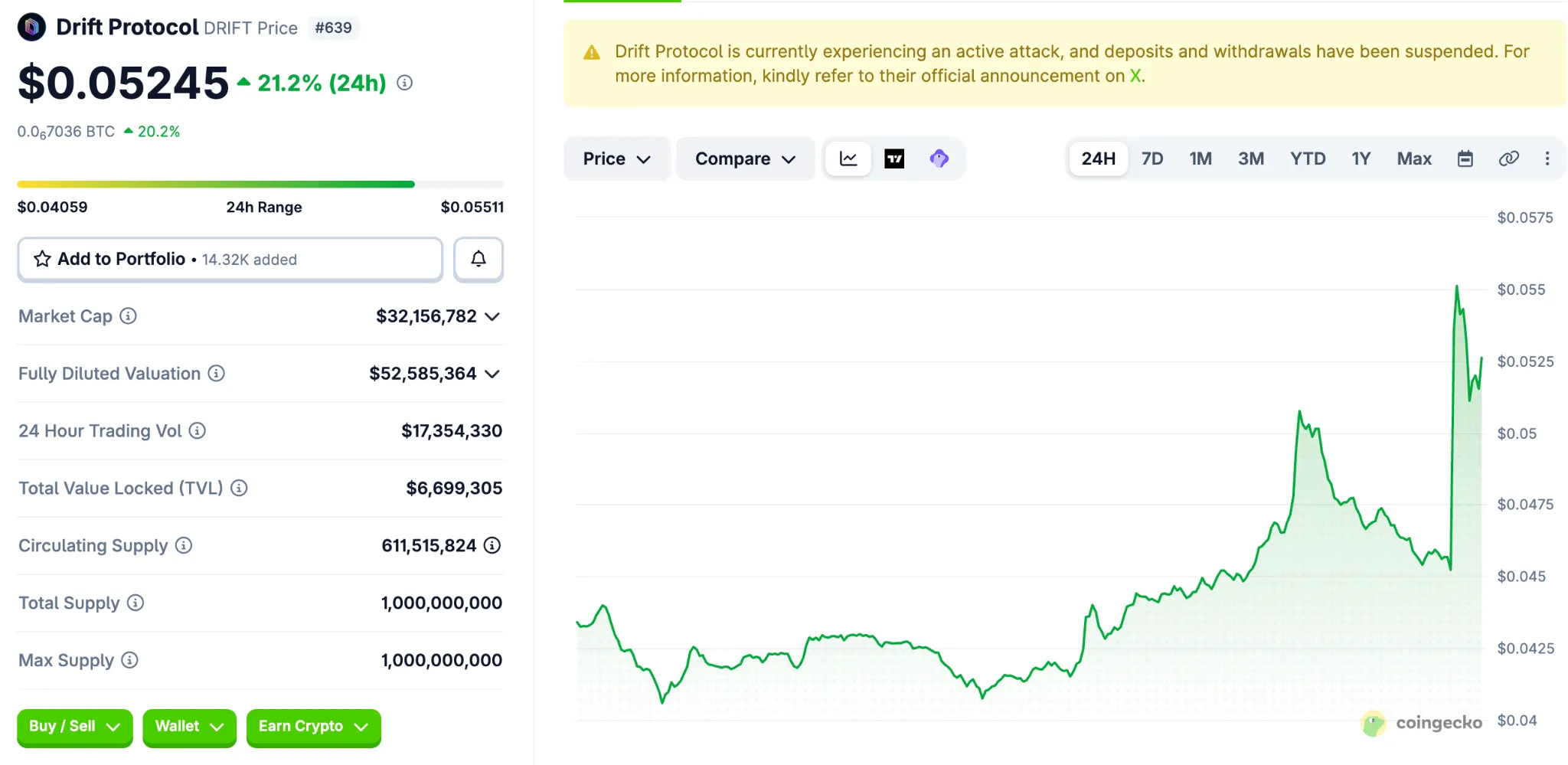Click the 24h Range progress bar
Image resolution: width=1568 pixels, height=765 pixels.
click(260, 185)
